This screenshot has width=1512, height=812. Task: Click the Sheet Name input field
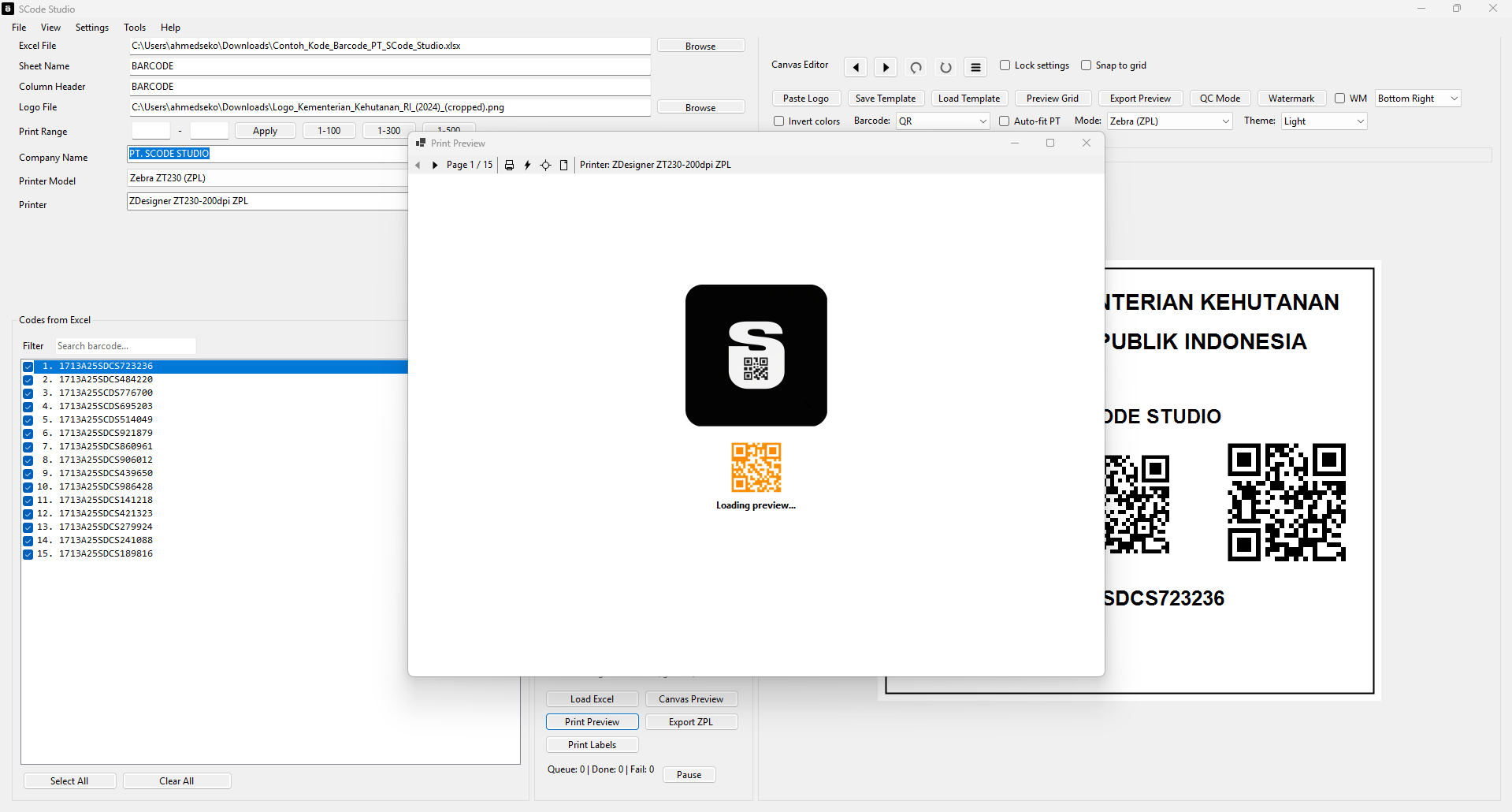[390, 66]
